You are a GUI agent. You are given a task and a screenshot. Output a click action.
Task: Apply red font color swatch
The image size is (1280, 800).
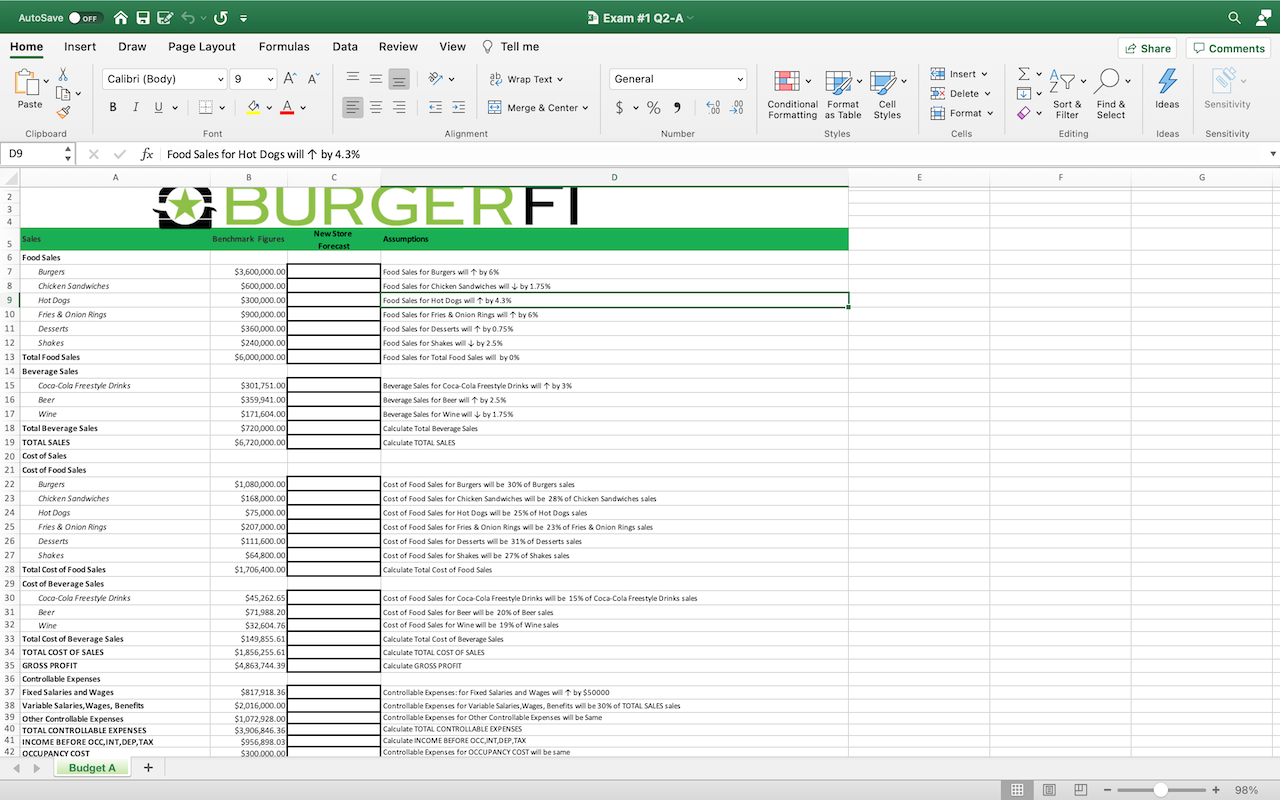point(290,107)
